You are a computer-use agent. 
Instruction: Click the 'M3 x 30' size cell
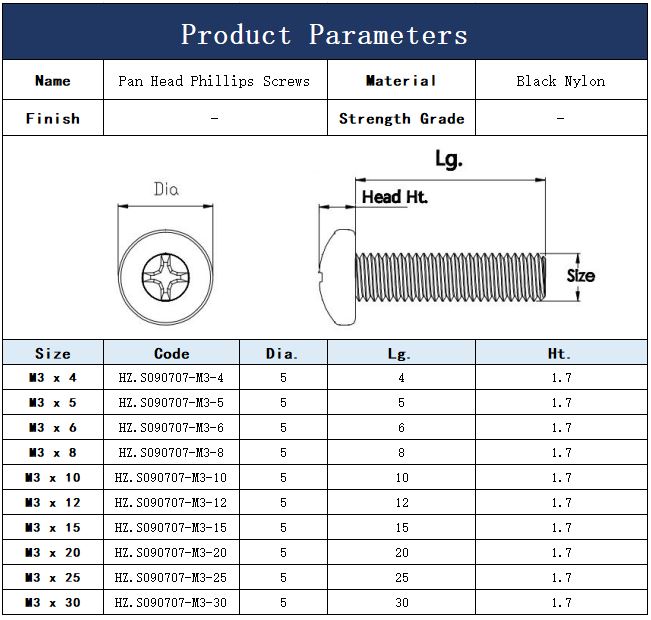(53, 603)
